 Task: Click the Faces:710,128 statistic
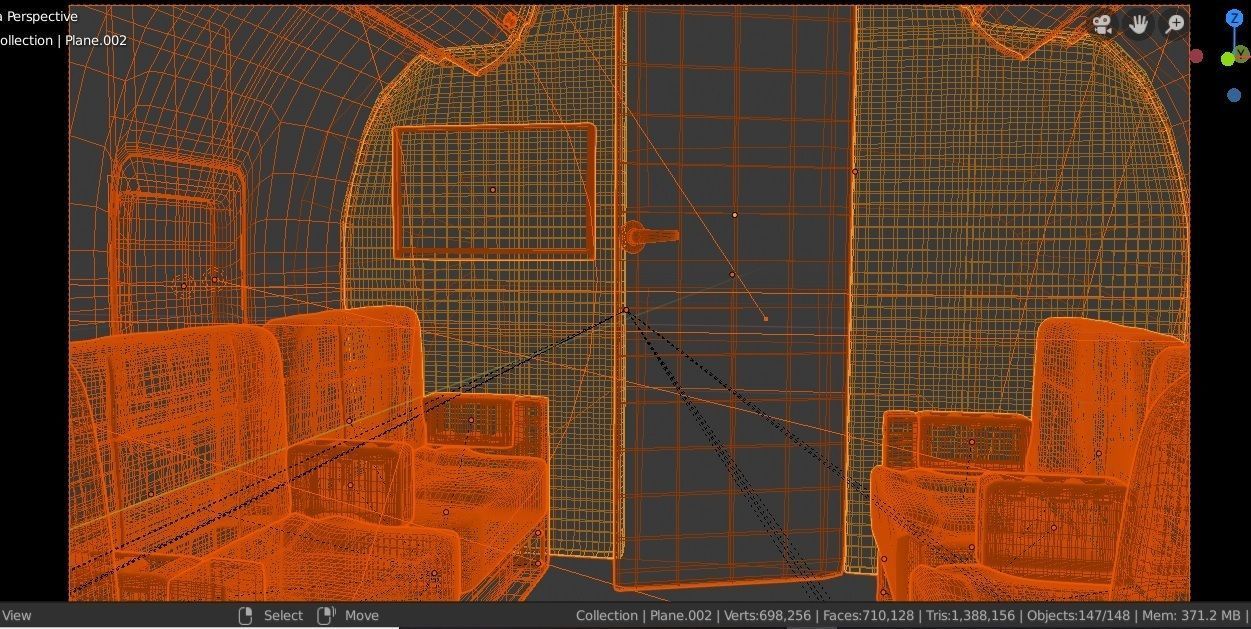(869, 616)
